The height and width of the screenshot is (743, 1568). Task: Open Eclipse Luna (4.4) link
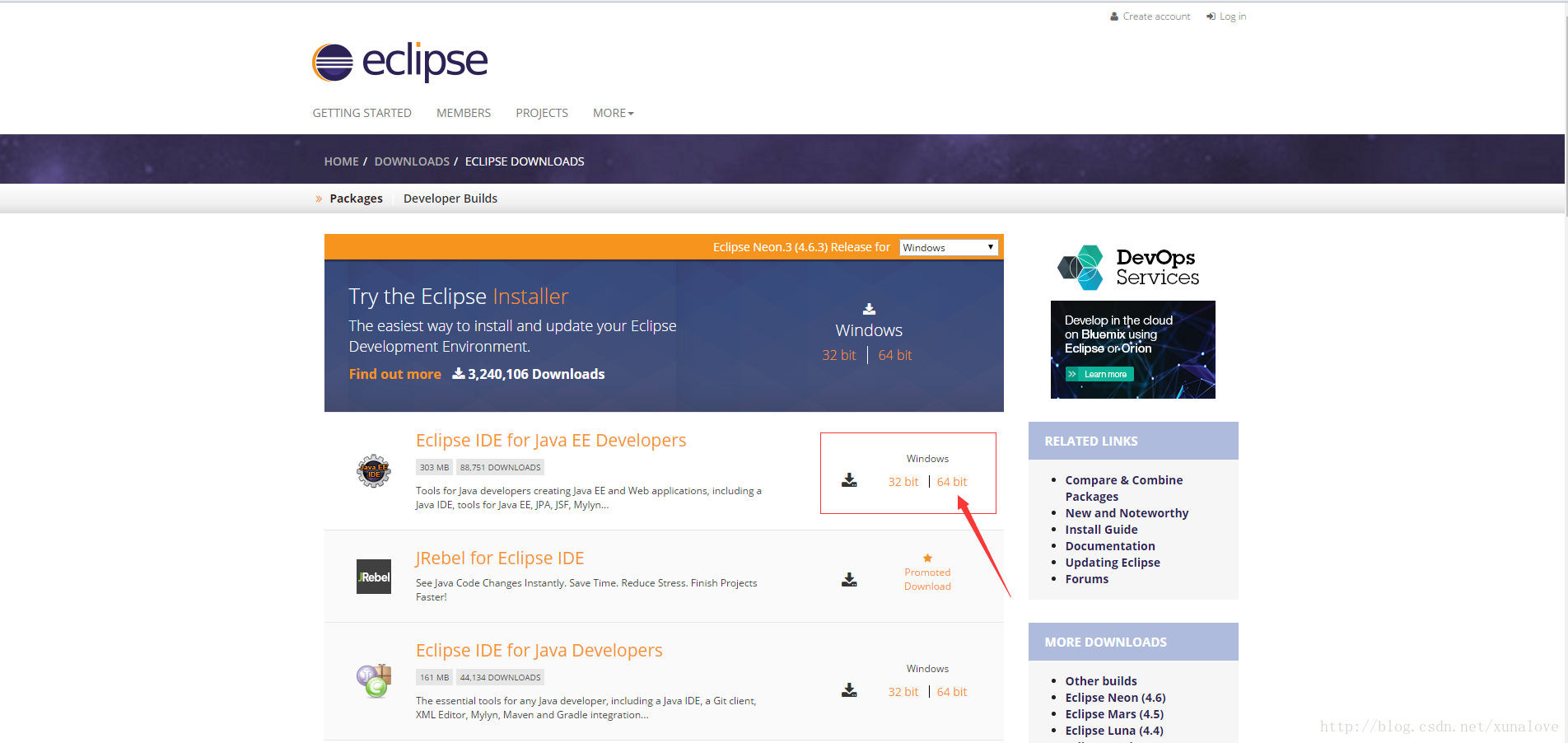pyautogui.click(x=1114, y=731)
